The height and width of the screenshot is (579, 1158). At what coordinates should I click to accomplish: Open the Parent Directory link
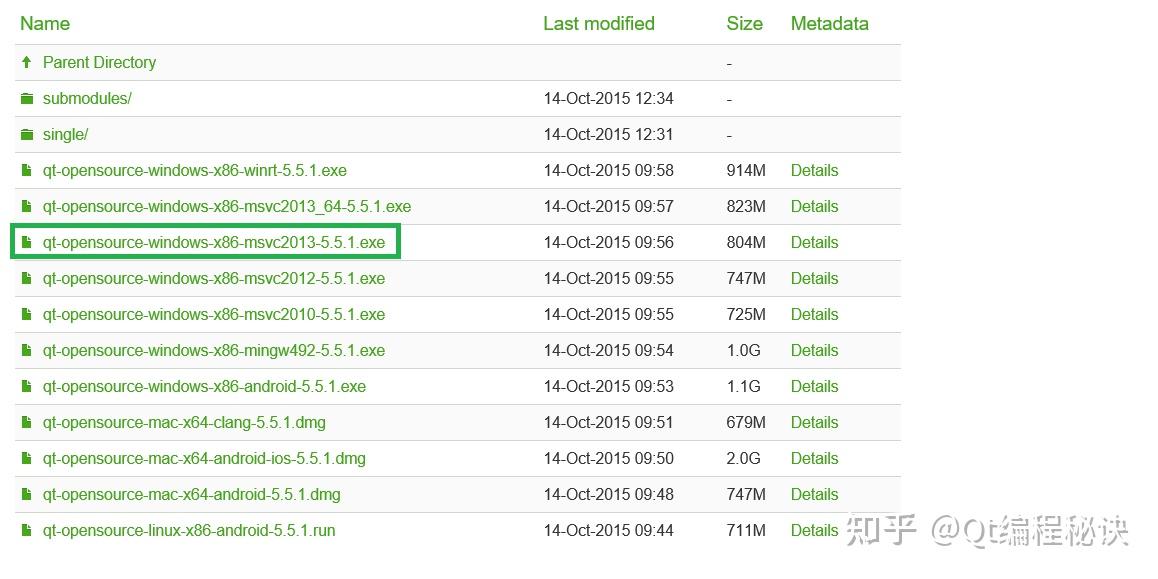point(99,62)
